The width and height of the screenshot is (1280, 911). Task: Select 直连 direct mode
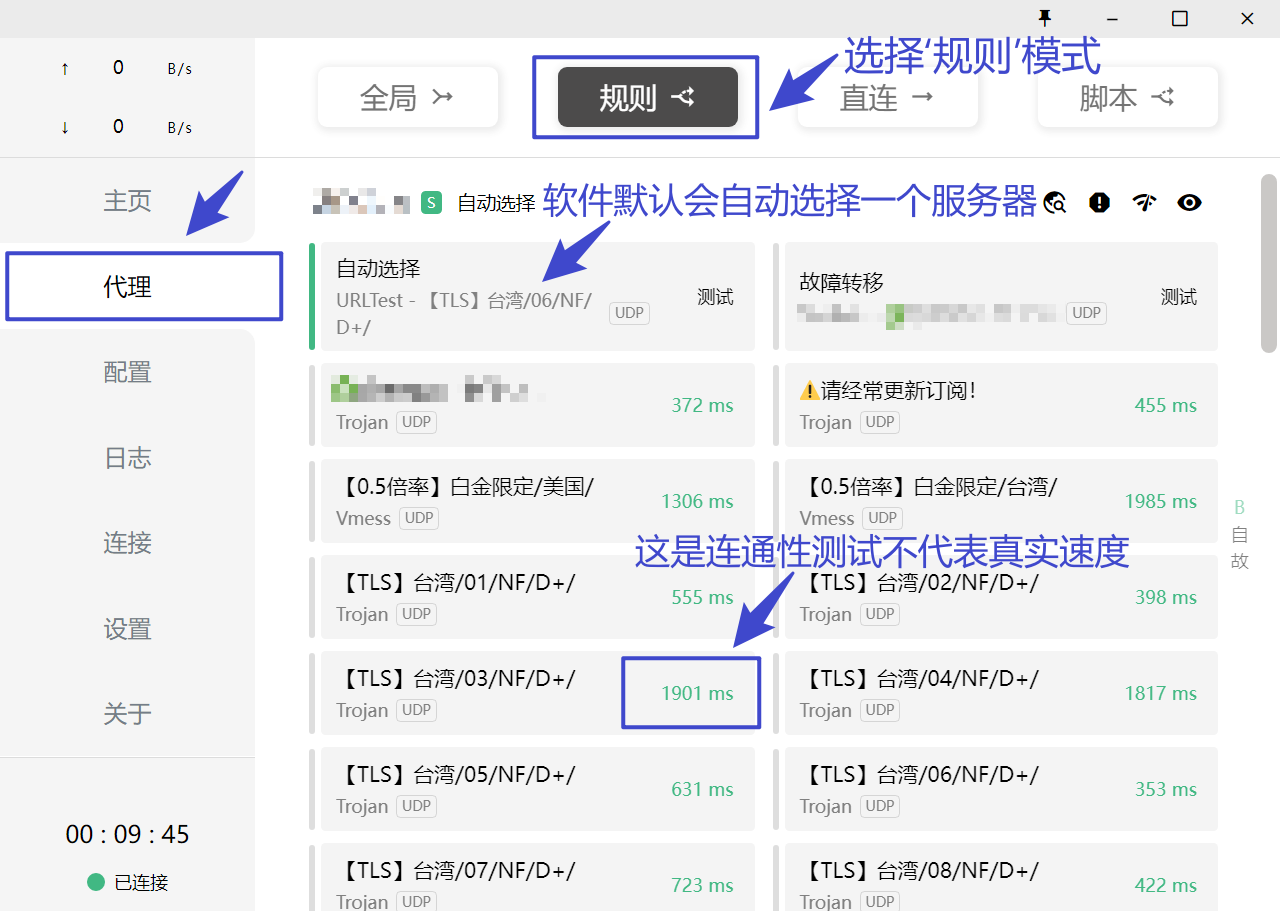coord(887,98)
